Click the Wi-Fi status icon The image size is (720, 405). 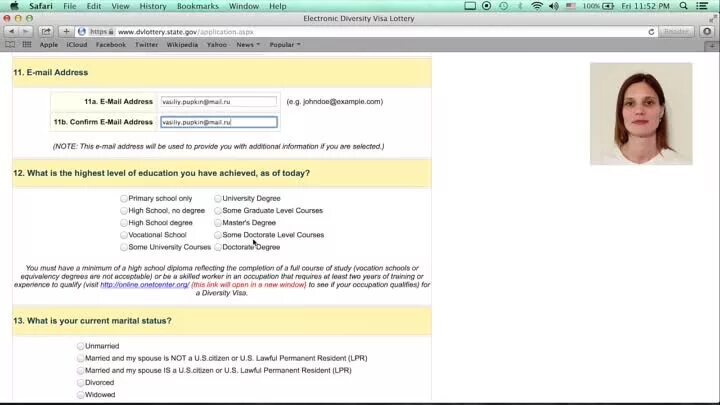[537, 6]
